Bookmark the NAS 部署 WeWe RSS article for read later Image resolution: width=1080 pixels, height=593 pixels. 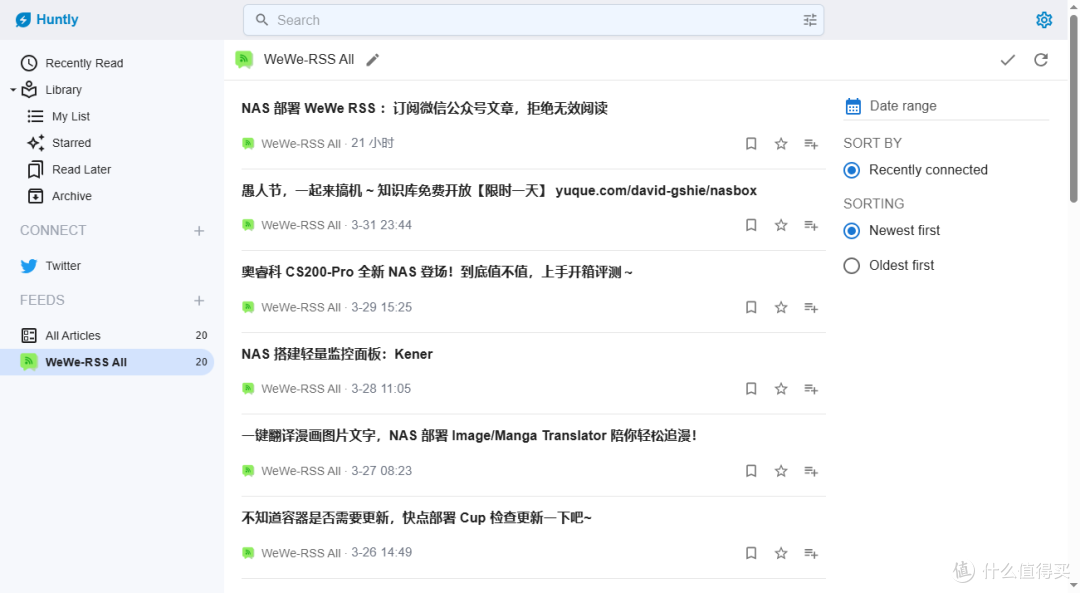click(751, 143)
